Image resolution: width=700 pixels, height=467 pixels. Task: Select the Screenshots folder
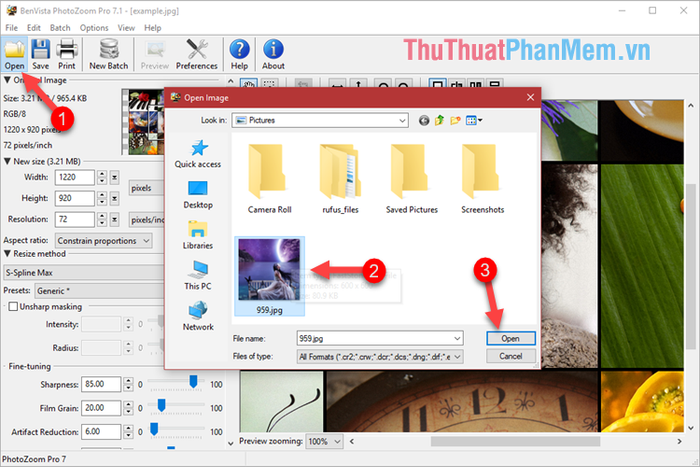[x=483, y=179]
